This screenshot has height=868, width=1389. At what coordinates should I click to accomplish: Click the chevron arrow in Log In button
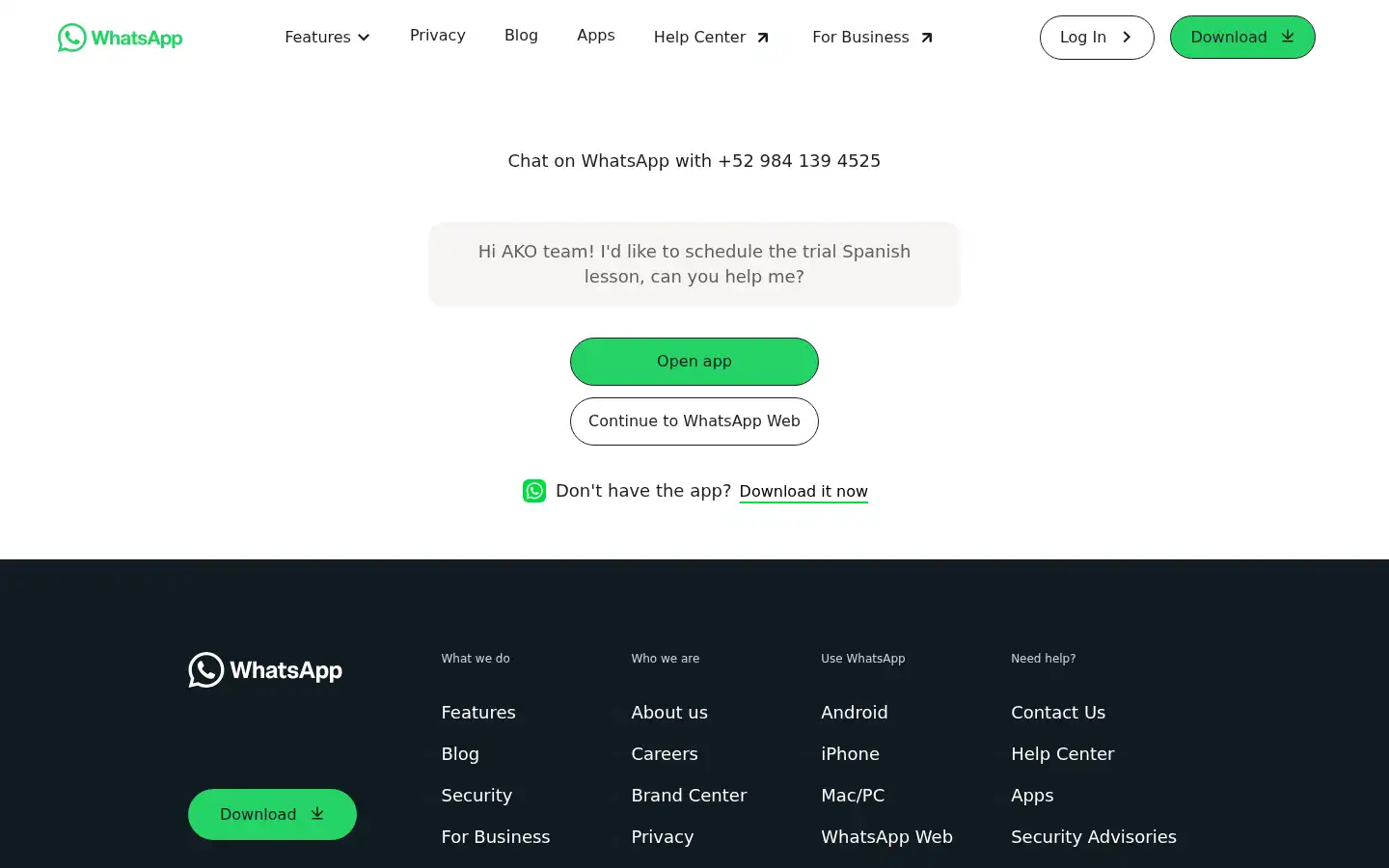tap(1126, 38)
